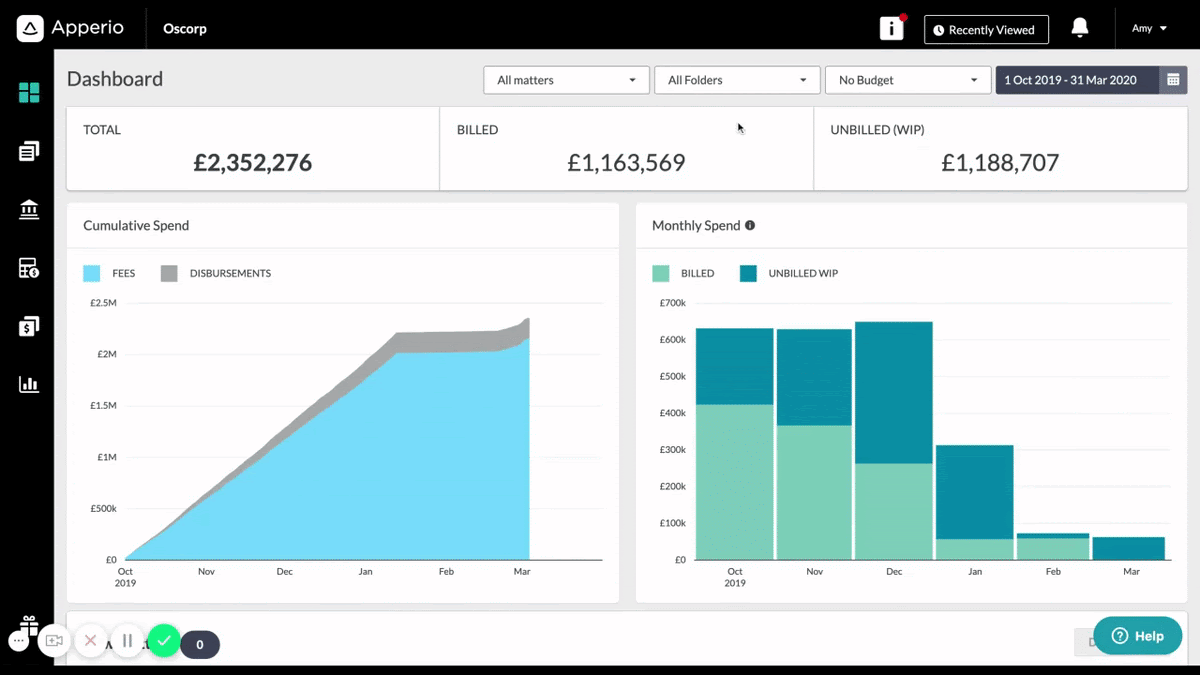
Task: Open the Help chat button
Action: tap(1138, 636)
